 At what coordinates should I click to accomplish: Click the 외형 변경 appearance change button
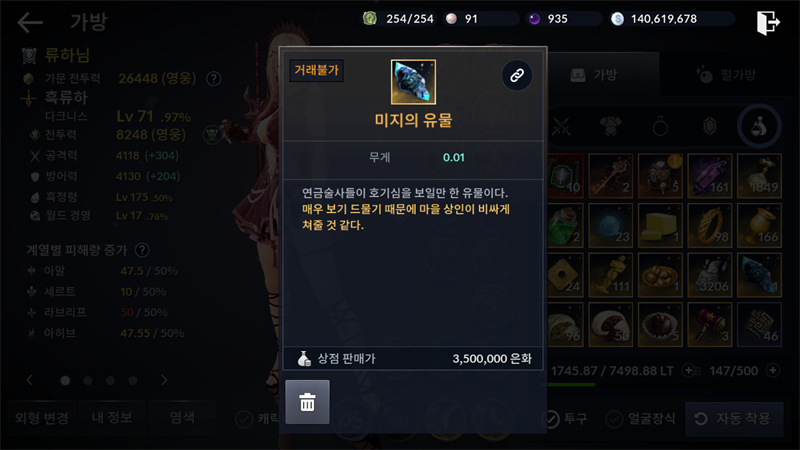point(42,418)
